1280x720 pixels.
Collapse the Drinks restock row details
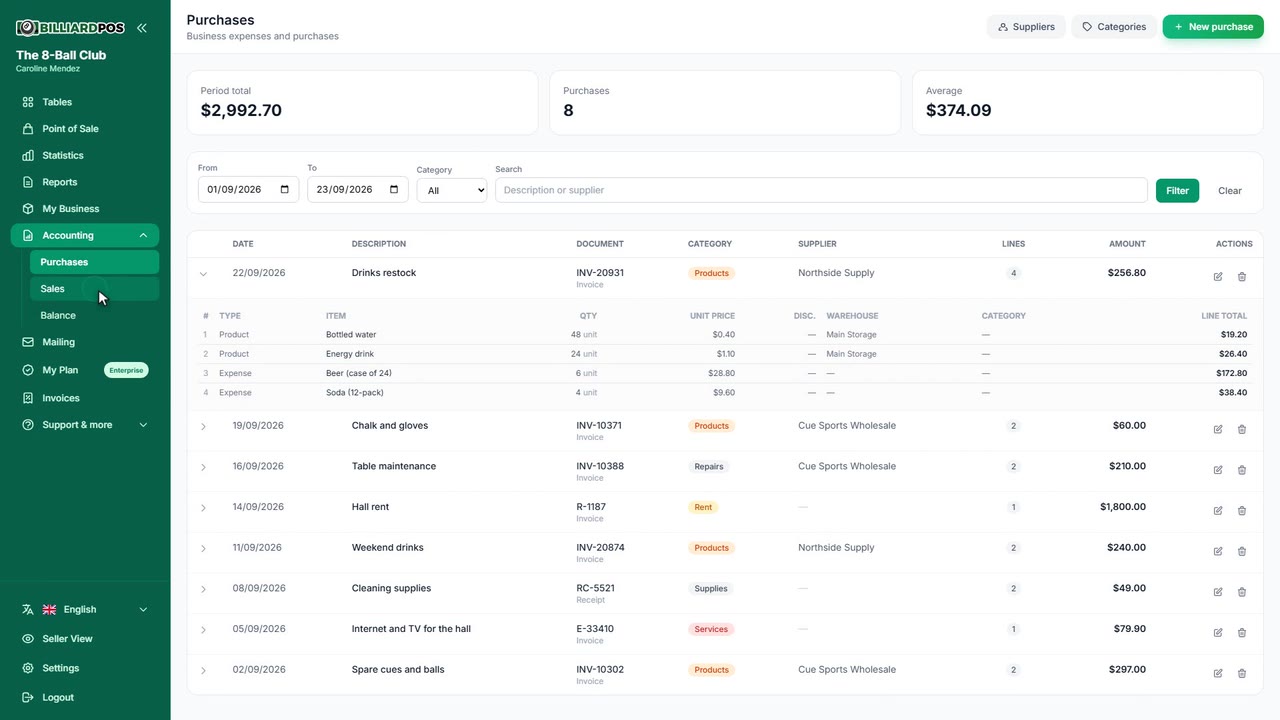203,274
